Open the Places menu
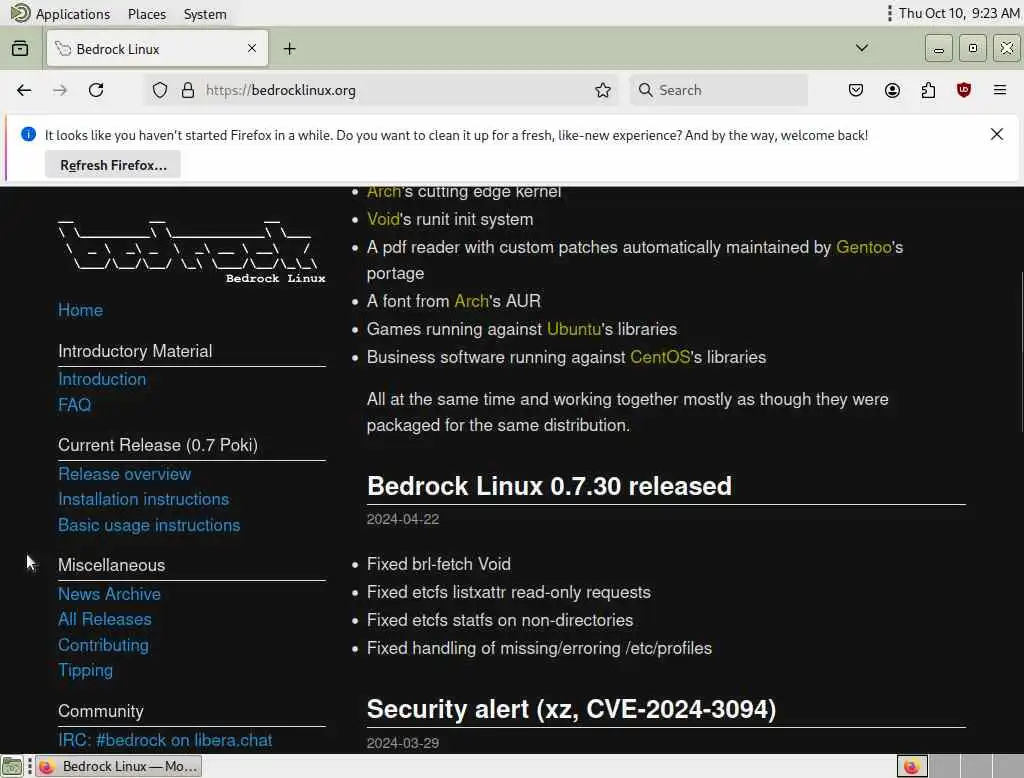This screenshot has width=1024, height=778. pyautogui.click(x=147, y=14)
